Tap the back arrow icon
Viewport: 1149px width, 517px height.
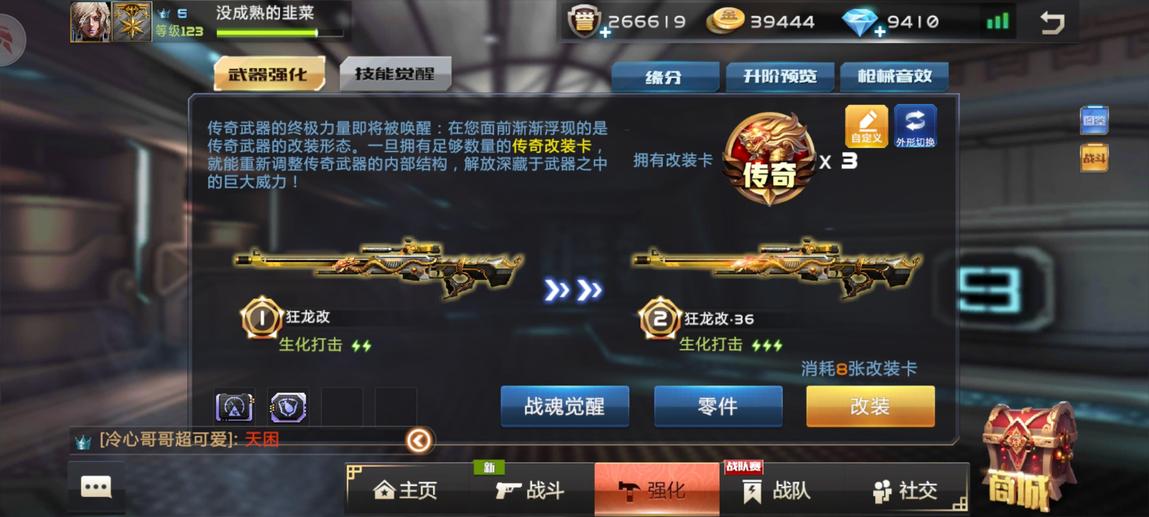[x=1052, y=23]
